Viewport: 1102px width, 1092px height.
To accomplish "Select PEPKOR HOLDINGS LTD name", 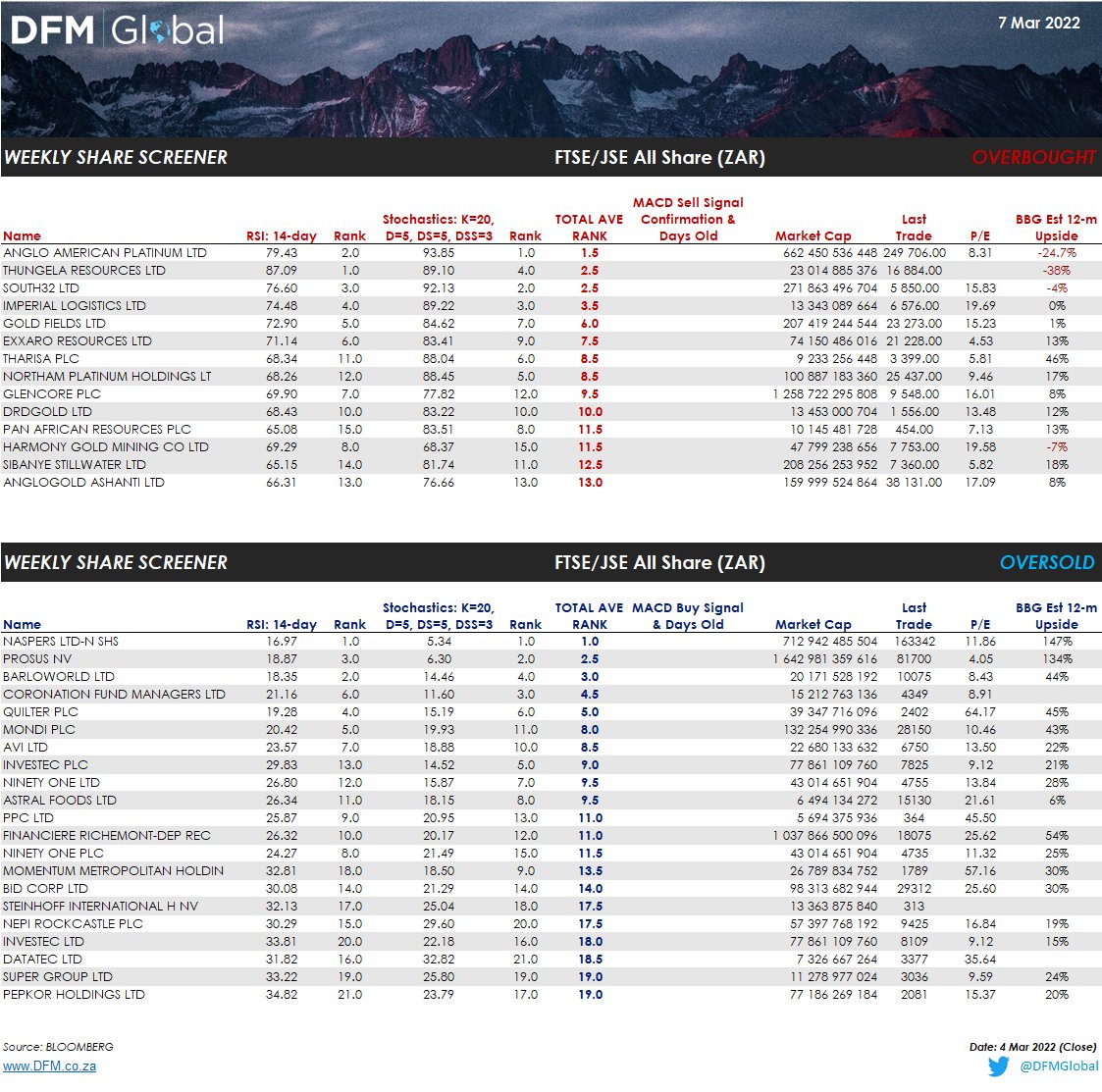I will click(74, 994).
